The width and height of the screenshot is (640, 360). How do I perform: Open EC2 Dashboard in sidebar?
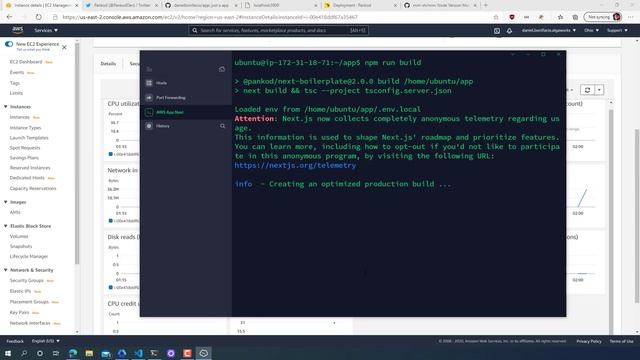point(26,62)
